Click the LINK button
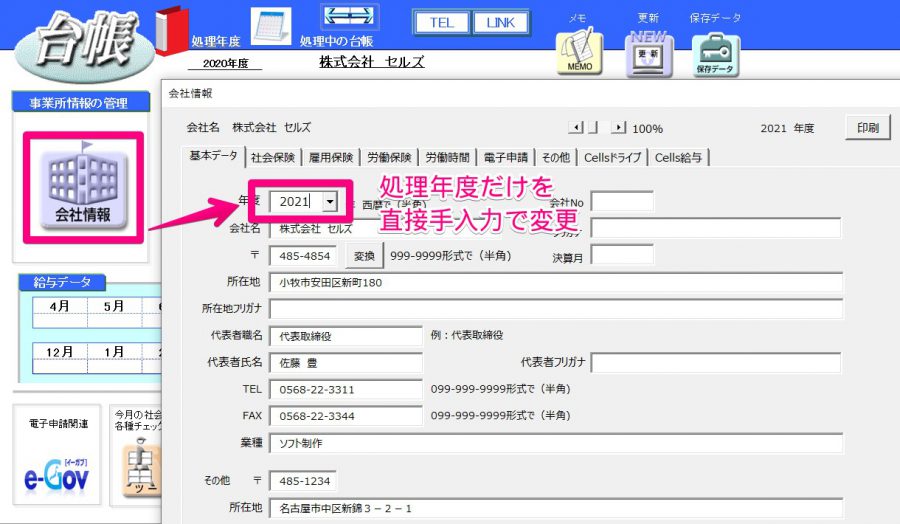Screen dimensions: 900x524 point(501,22)
